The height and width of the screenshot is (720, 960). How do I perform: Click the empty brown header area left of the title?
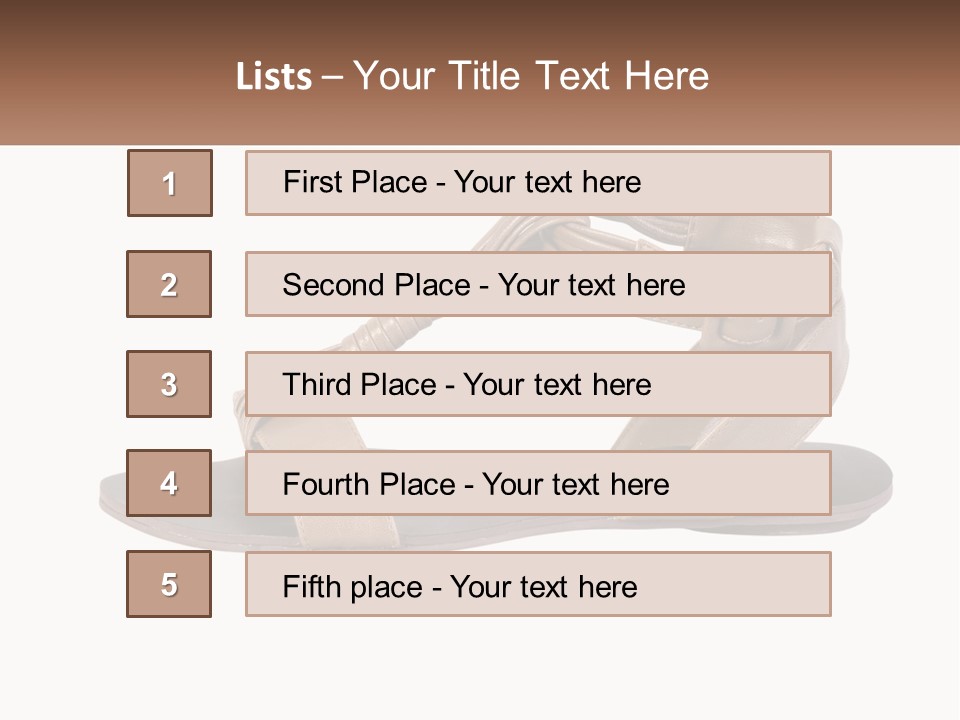[110, 76]
